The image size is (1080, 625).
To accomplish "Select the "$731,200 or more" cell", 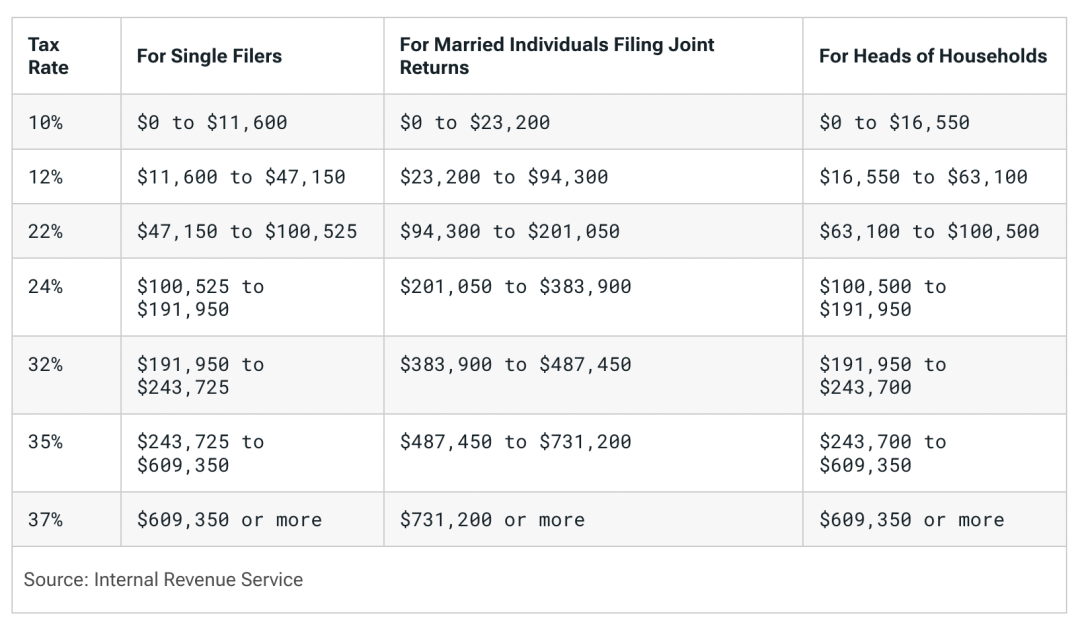I will point(492,520).
